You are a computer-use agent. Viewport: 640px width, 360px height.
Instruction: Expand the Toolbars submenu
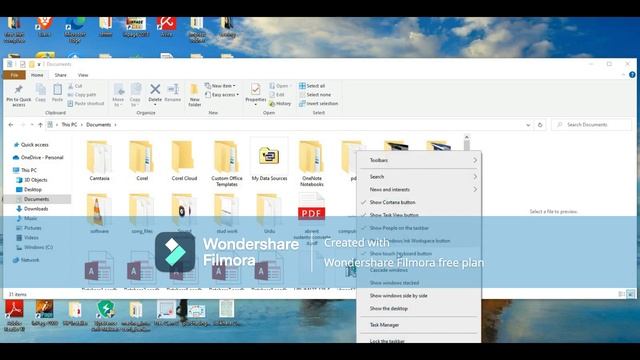click(419, 160)
